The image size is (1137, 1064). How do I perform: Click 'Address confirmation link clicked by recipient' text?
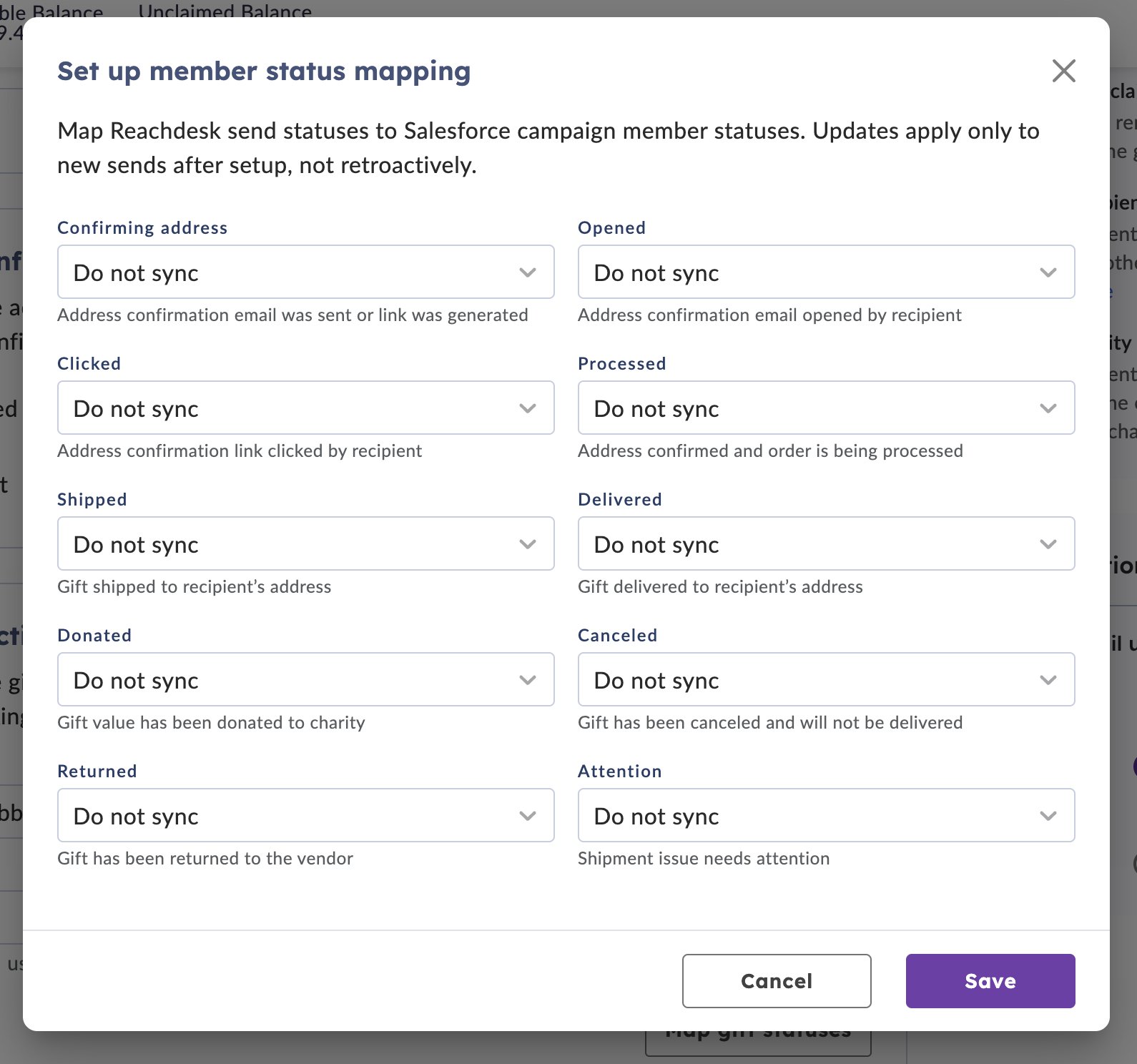point(240,450)
